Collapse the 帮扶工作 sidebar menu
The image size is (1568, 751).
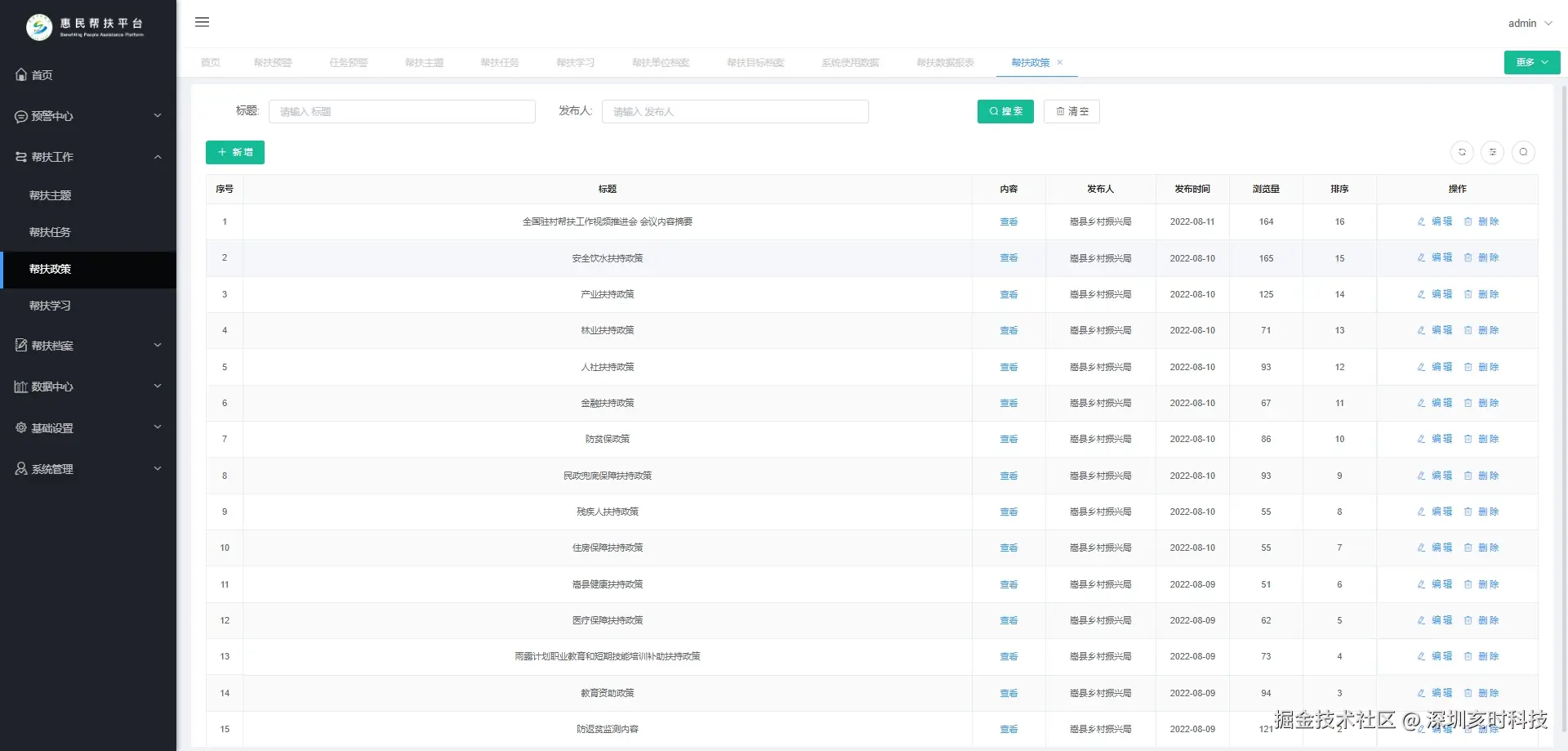[88, 157]
